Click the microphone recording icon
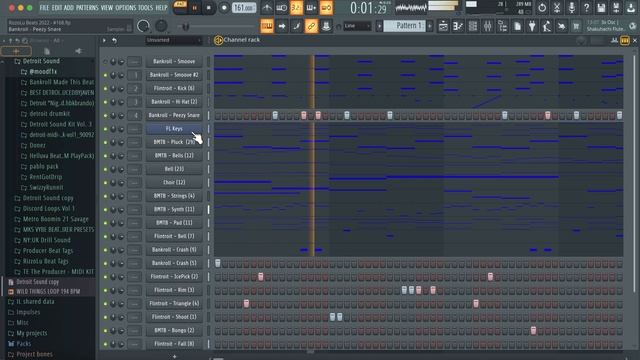Image resolution: width=640 pixels, height=360 pixels. 571,7
